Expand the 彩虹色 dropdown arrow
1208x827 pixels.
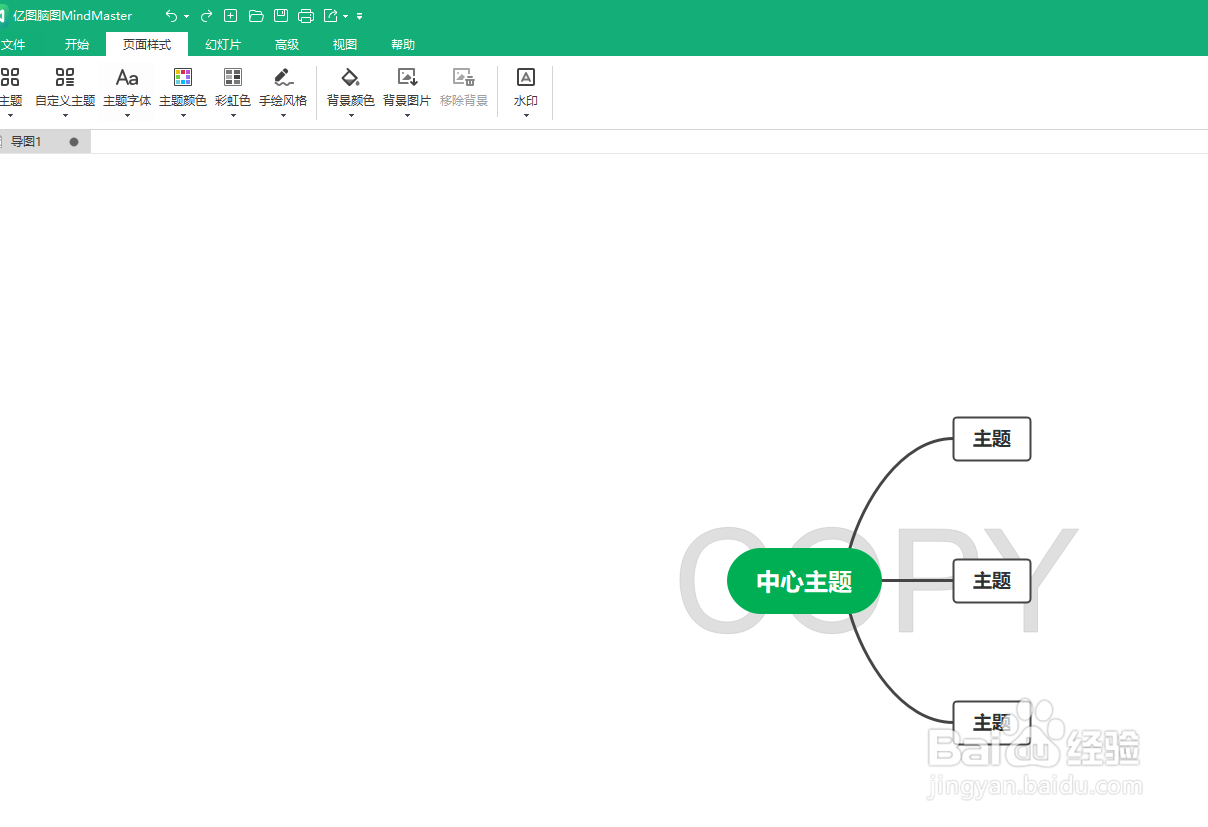tap(233, 115)
